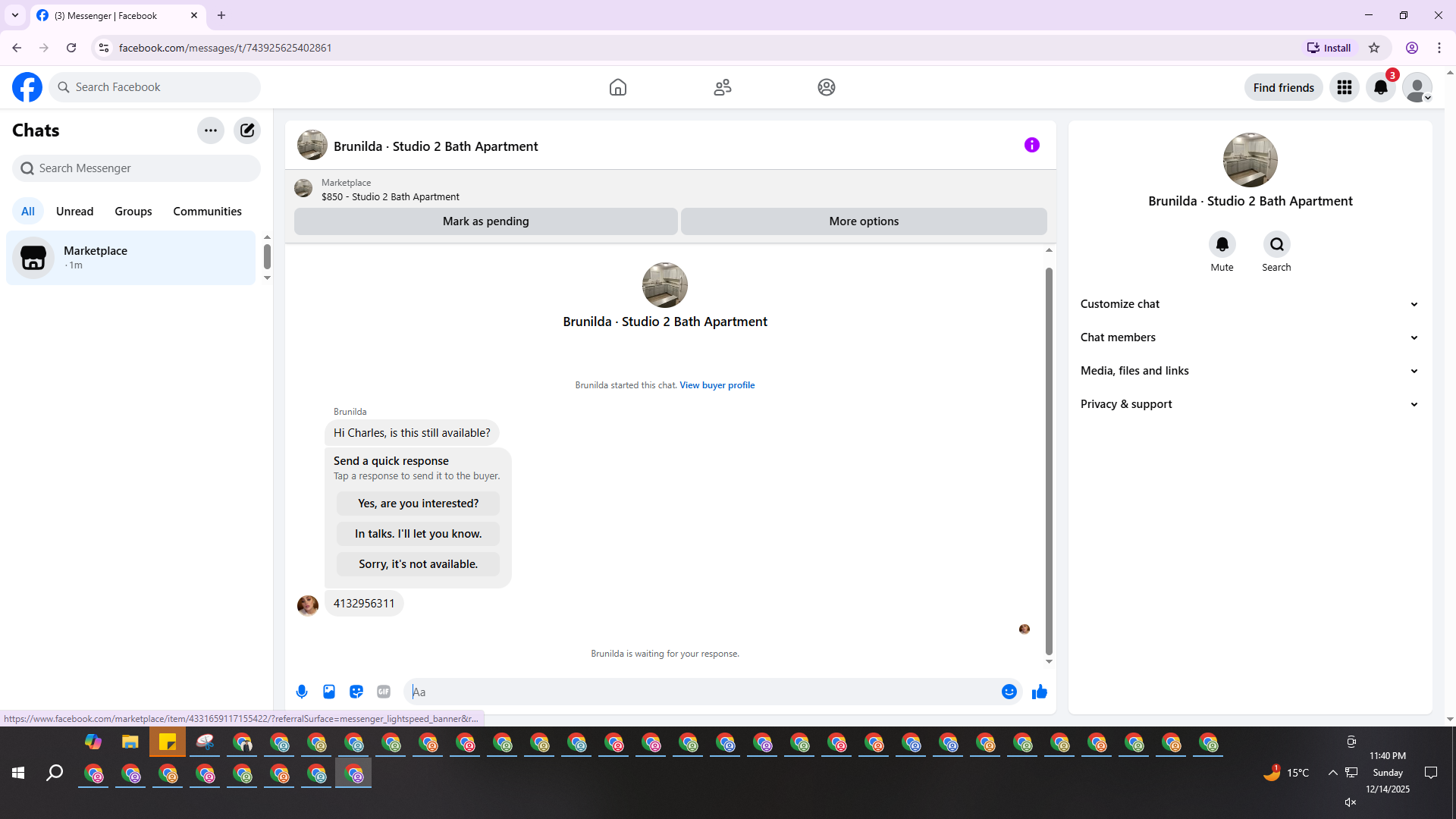Expand Customize chat section
This screenshot has width=1456, height=819.
coord(1249,304)
